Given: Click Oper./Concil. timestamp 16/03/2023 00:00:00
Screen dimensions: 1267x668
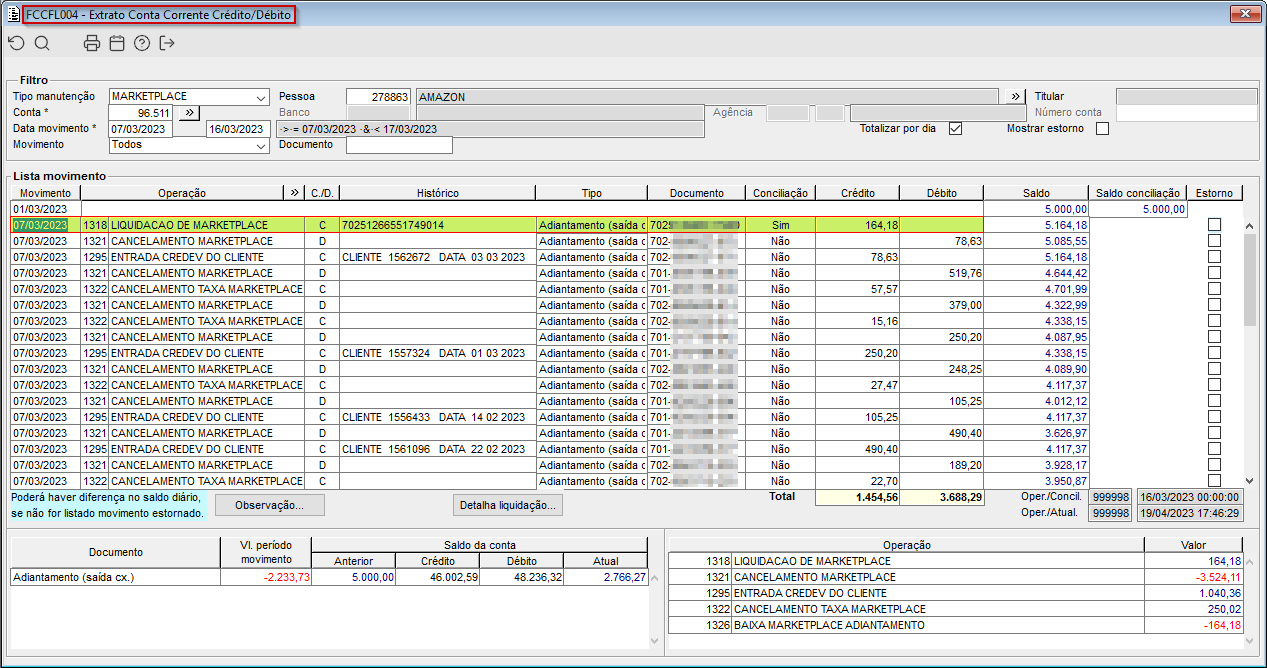Looking at the screenshot, I should (1189, 496).
